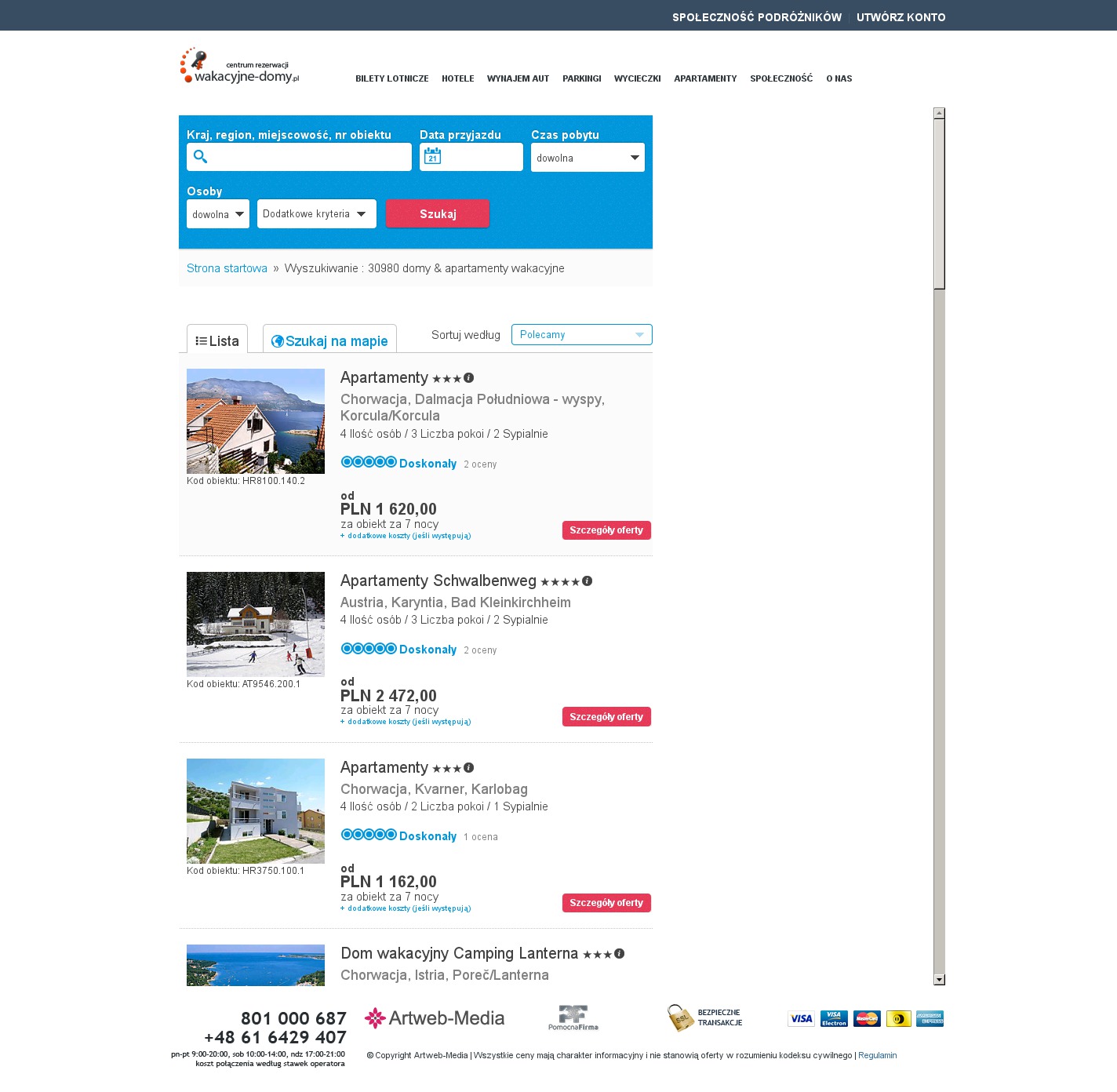This screenshot has width=1117, height=1092.
Task: Click additional costs link under PLN 2 472,00
Action: tap(406, 722)
